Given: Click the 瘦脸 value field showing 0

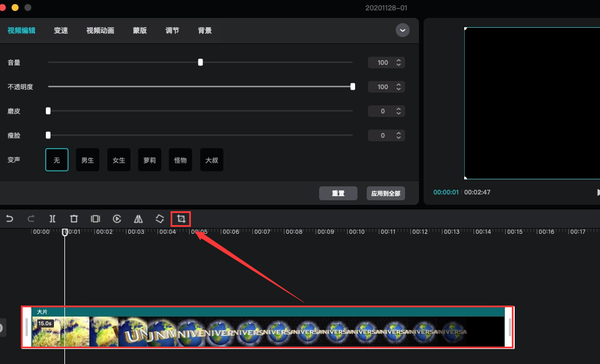Looking at the screenshot, I should click(x=386, y=135).
